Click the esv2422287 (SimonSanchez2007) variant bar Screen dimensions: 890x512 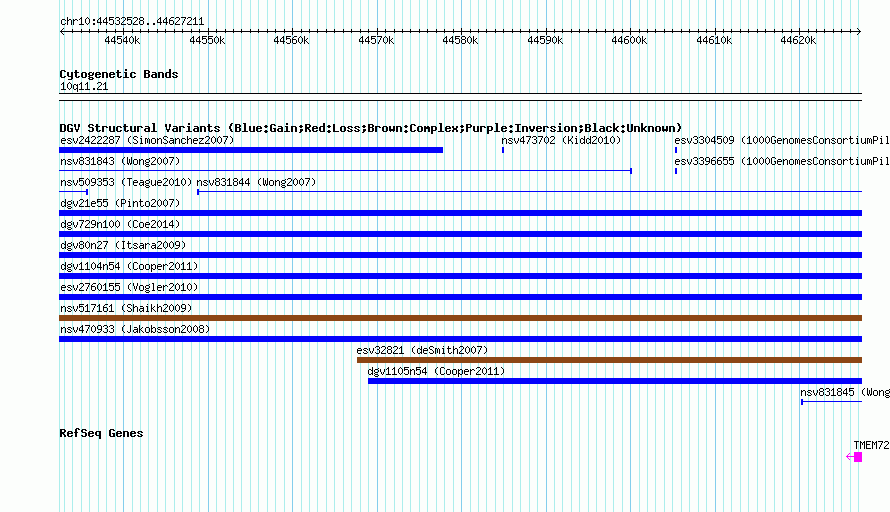tap(251, 150)
